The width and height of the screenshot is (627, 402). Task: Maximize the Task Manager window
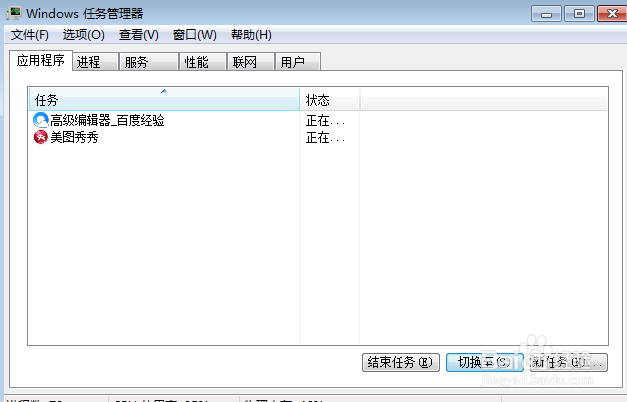(579, 14)
